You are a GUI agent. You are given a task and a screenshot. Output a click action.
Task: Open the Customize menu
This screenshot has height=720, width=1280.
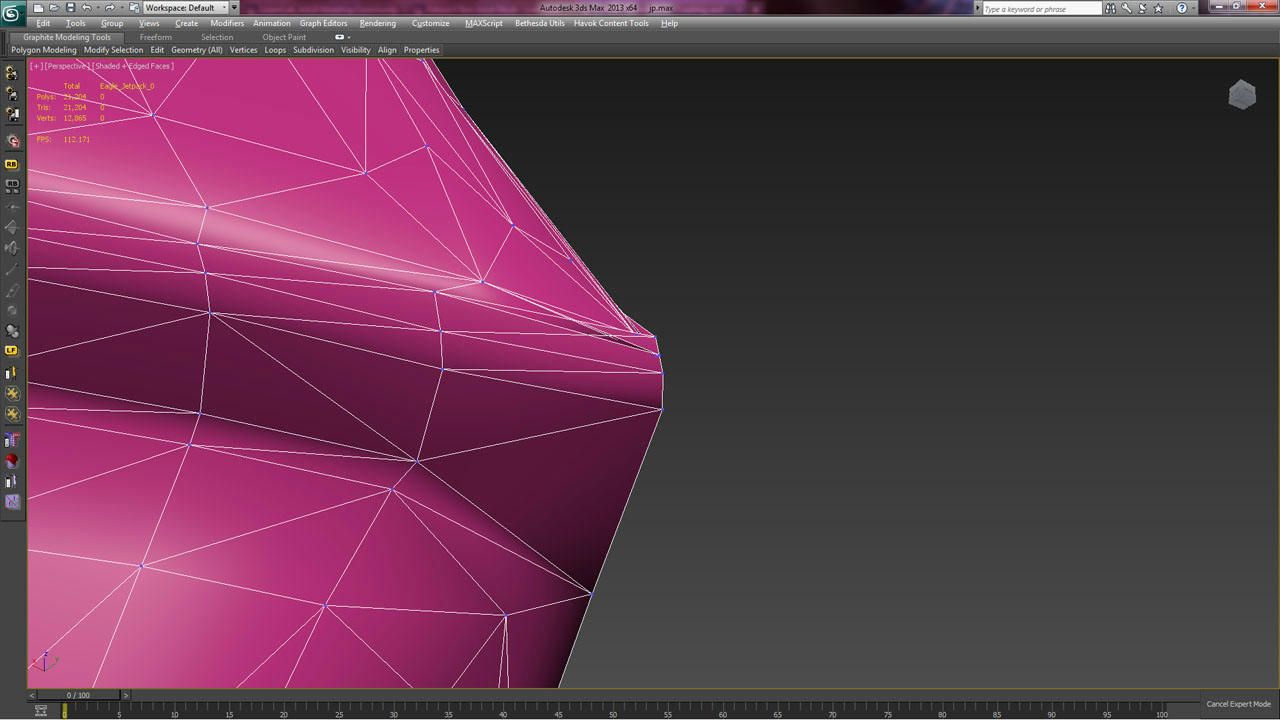(x=431, y=23)
